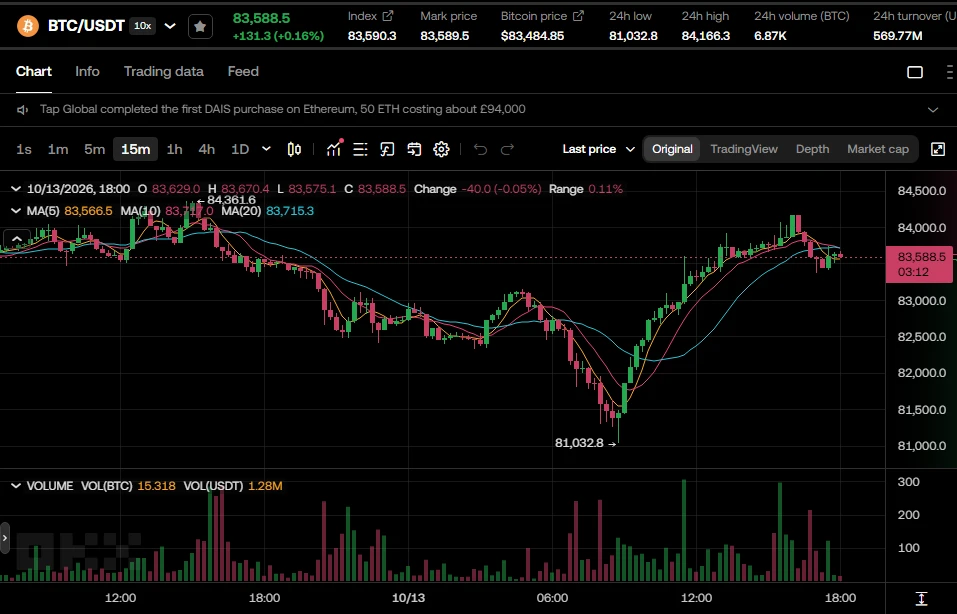The width and height of the screenshot is (957, 614).
Task: Go to the Feed tab
Action: coord(243,71)
